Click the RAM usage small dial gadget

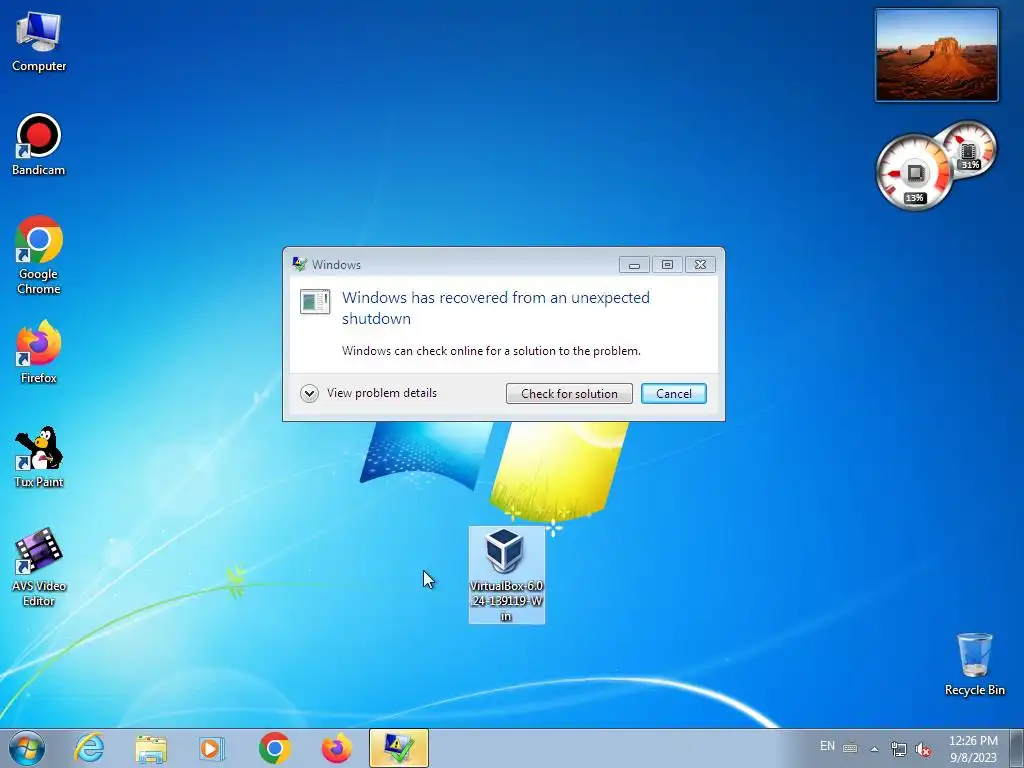point(968,150)
